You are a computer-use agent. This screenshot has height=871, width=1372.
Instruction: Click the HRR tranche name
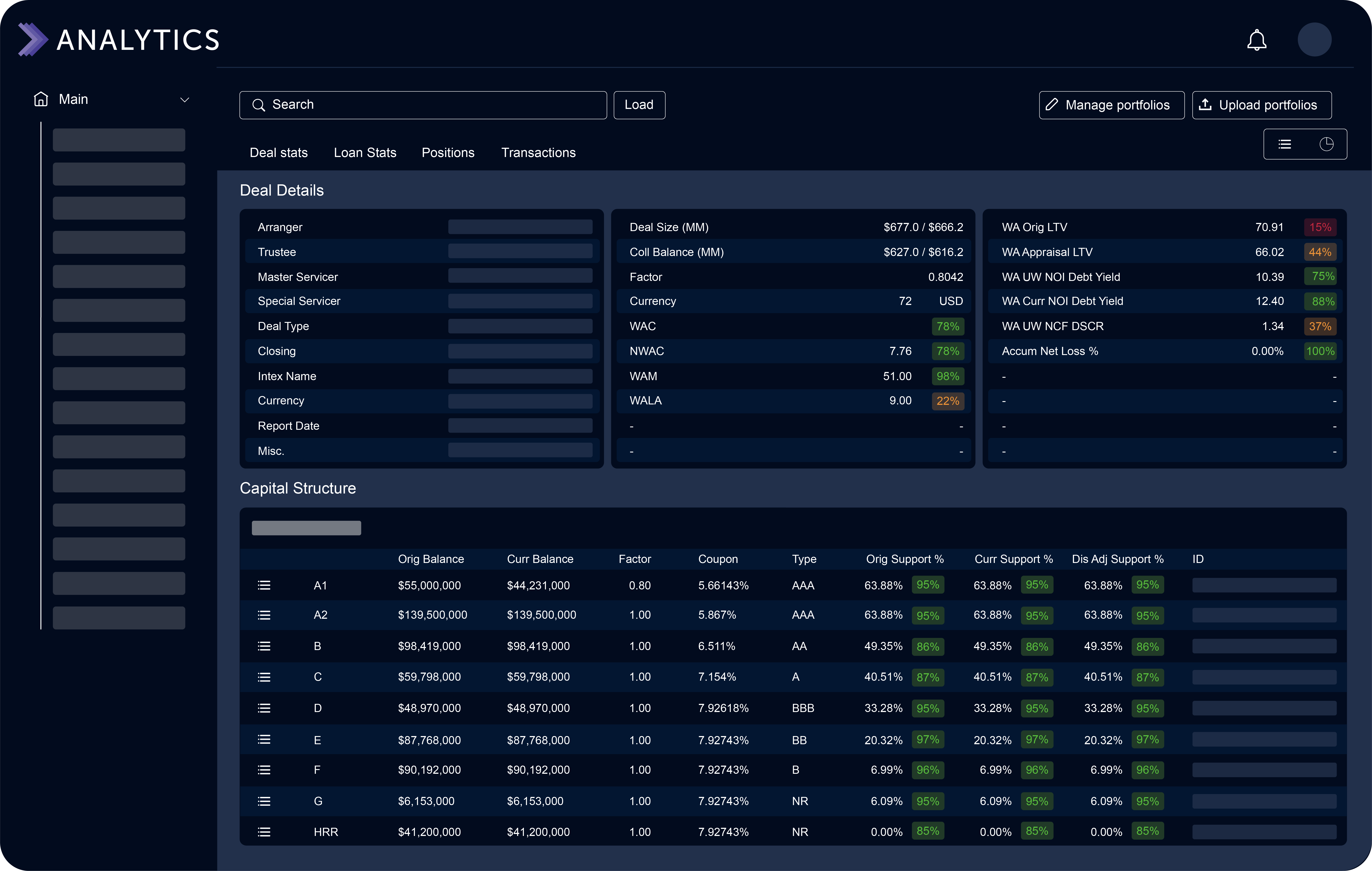point(326,832)
